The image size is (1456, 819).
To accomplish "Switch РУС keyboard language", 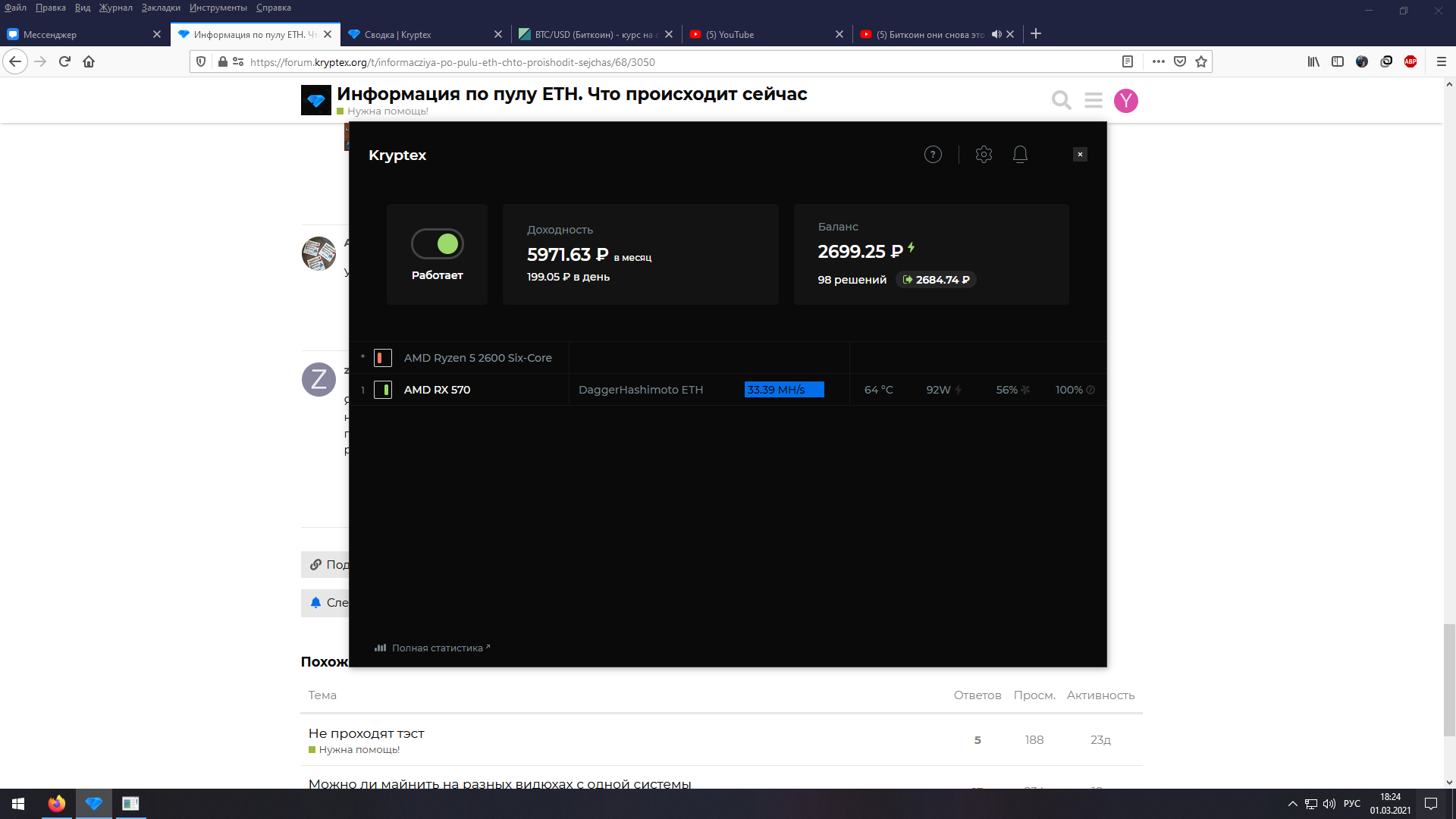I will point(1352,804).
